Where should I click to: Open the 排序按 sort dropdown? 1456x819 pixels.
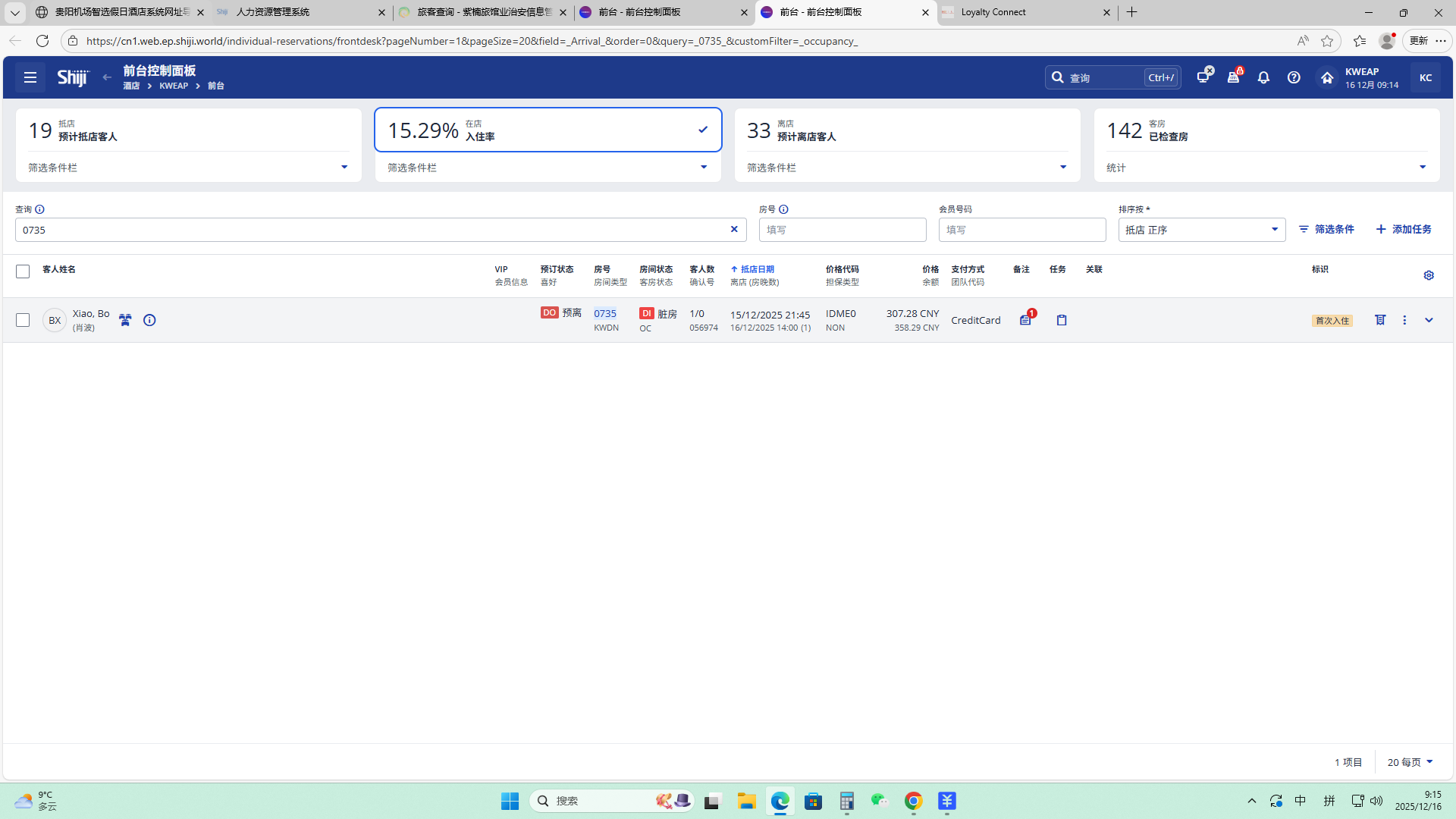(1201, 230)
